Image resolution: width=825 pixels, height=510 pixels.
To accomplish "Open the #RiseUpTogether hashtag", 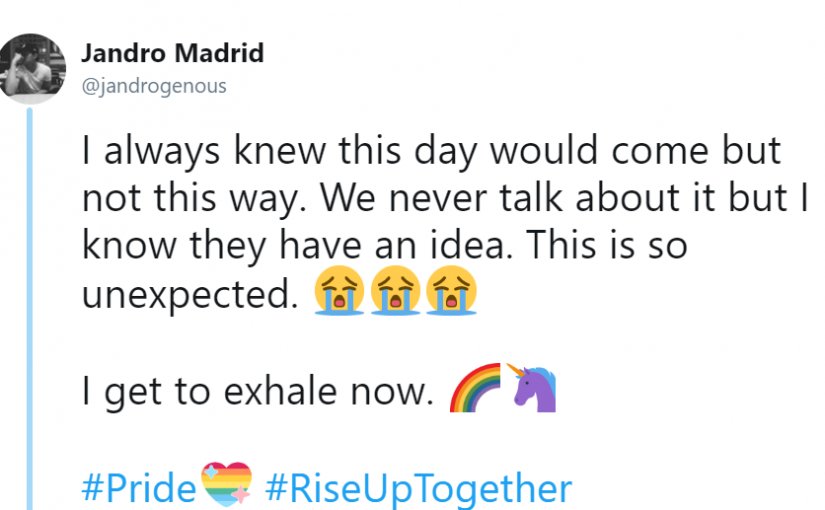I will pos(419,489).
